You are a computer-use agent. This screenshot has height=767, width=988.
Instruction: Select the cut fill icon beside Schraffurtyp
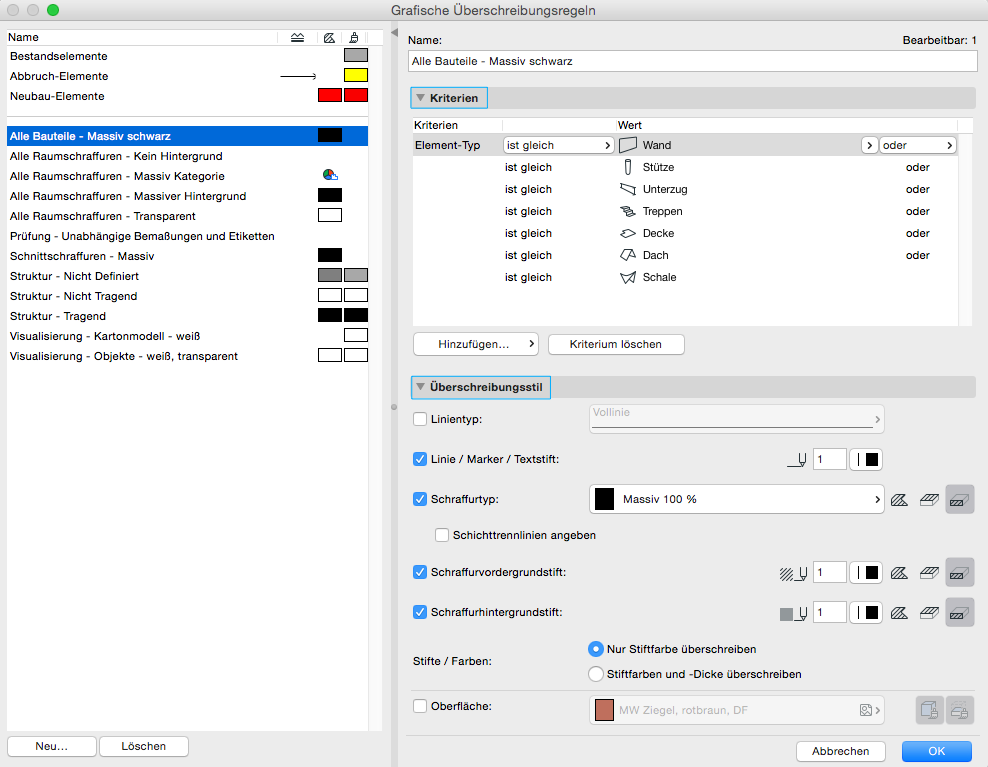(x=959, y=499)
